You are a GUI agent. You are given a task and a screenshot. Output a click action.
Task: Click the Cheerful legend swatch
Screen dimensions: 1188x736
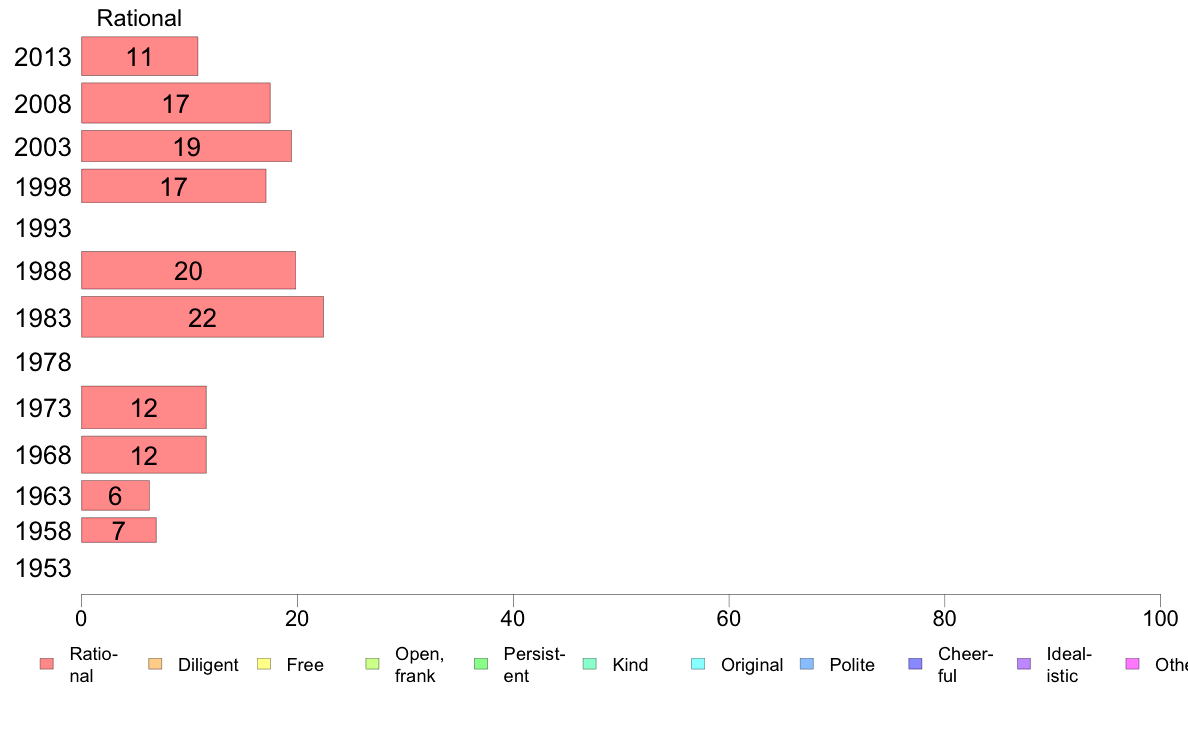pyautogui.click(x=915, y=665)
